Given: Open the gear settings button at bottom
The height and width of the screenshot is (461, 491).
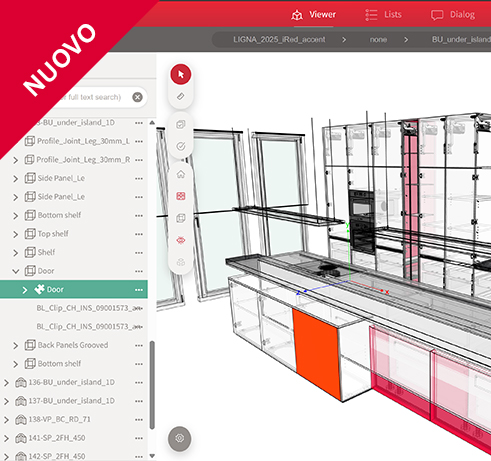Looking at the screenshot, I should 180,438.
